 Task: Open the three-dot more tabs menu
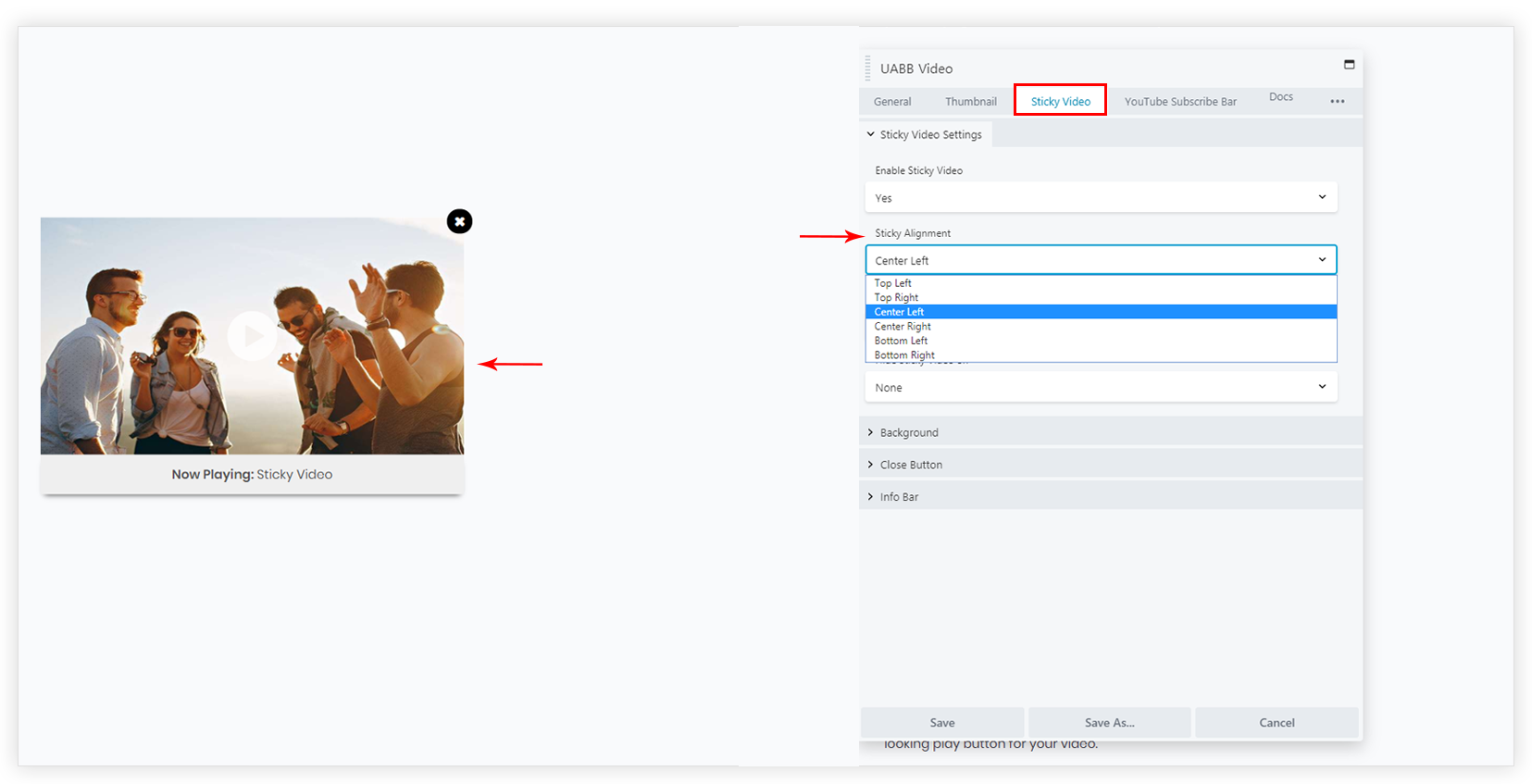pos(1337,101)
